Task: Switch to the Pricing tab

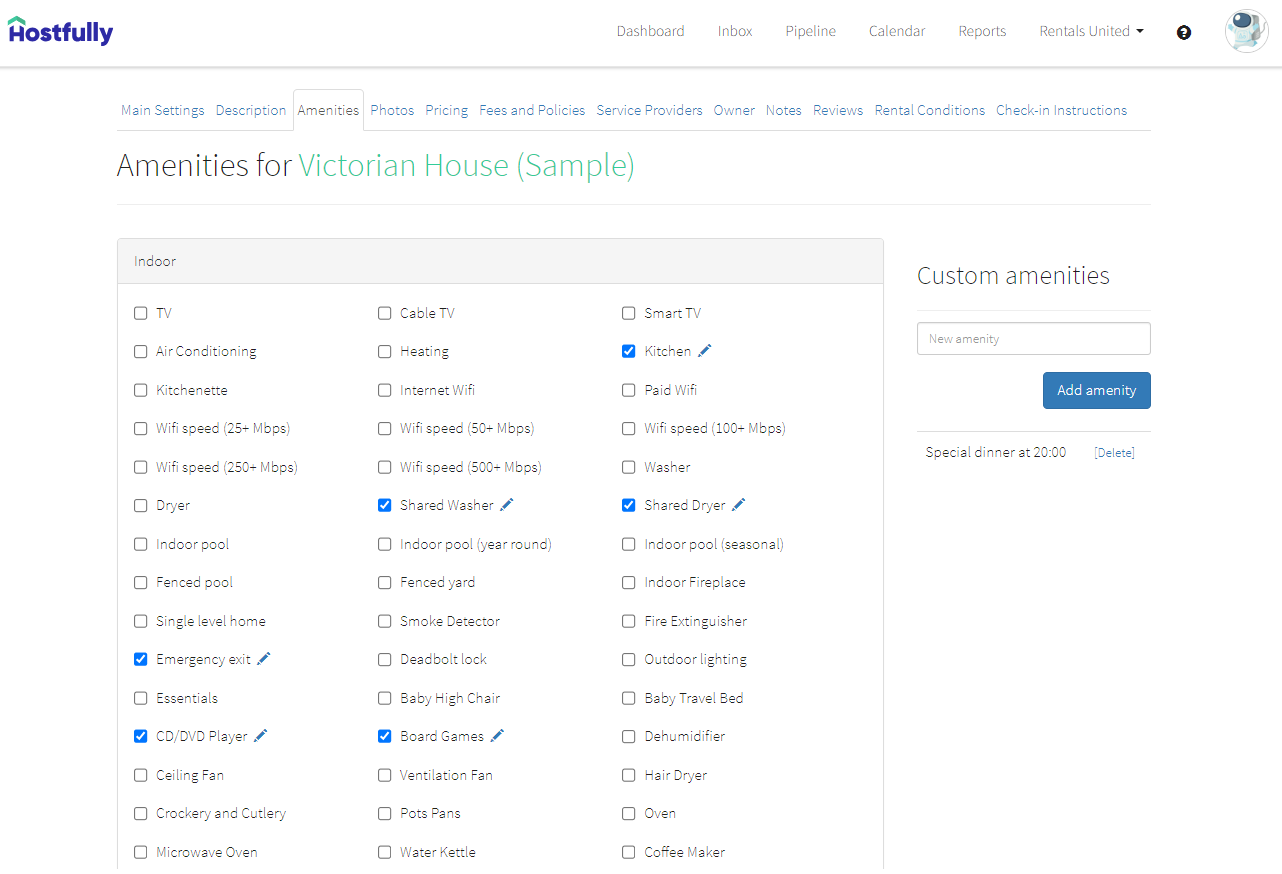Action: (446, 110)
